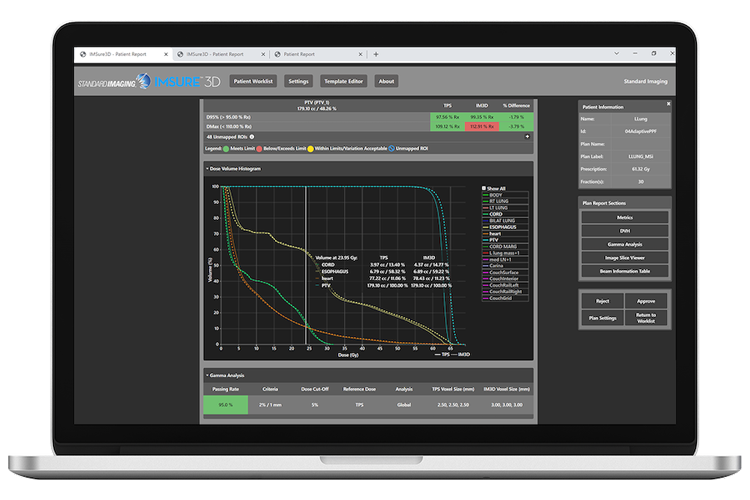Image resolution: width=750 pixels, height=500 pixels.
Task: Close the second IMSure3D Patient Report tab
Action: (x=263, y=55)
